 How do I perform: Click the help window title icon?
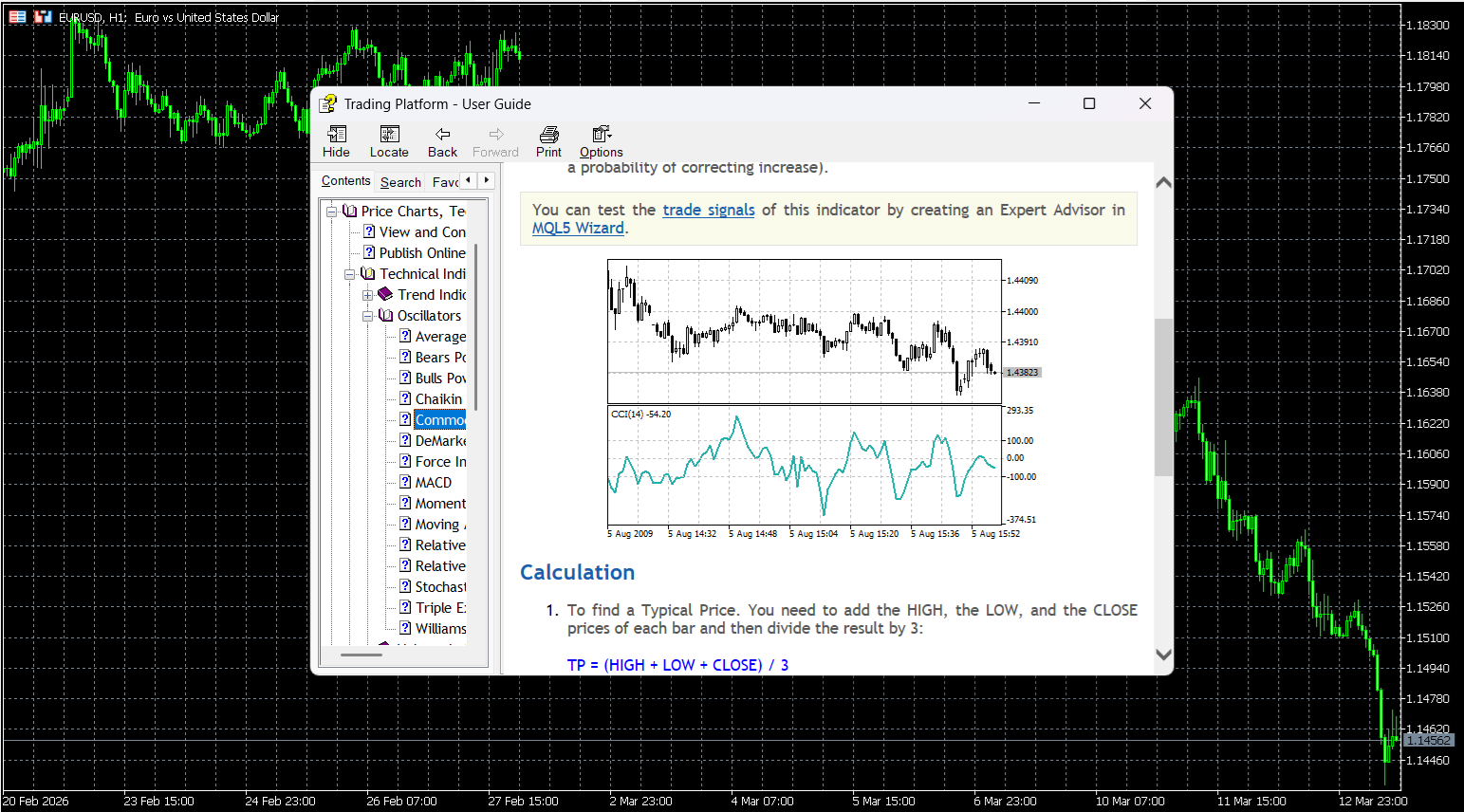tap(328, 103)
